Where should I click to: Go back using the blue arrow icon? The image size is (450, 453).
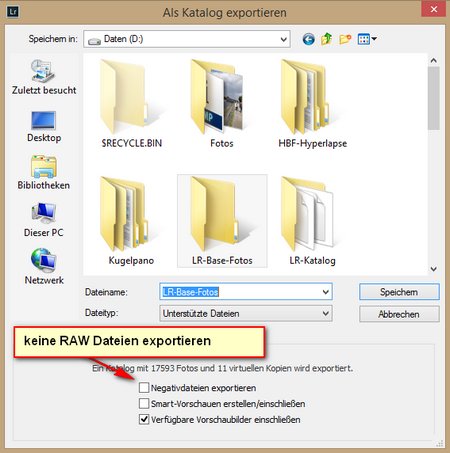(309, 39)
